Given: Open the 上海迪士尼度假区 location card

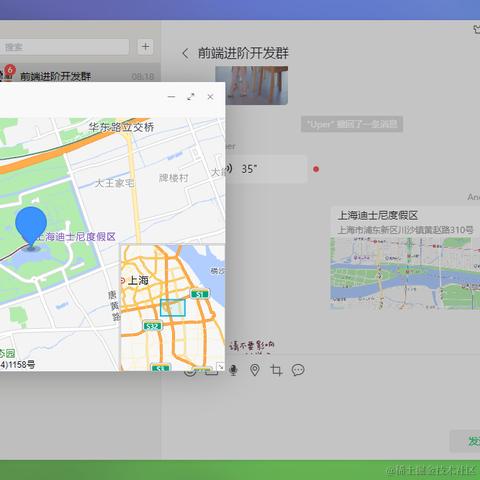Looking at the screenshot, I should pyautogui.click(x=405, y=258).
